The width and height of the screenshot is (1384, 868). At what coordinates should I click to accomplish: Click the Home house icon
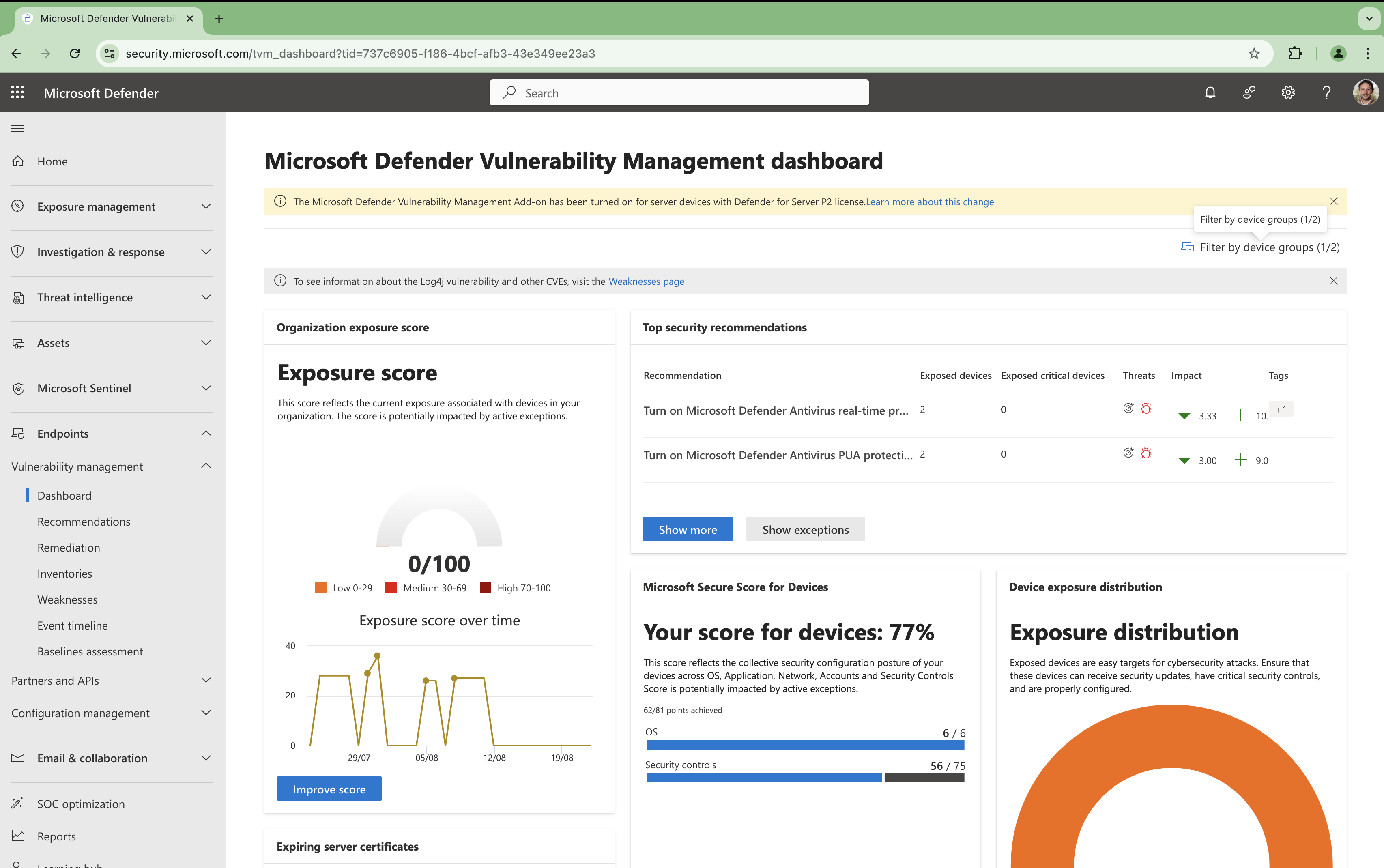point(18,161)
